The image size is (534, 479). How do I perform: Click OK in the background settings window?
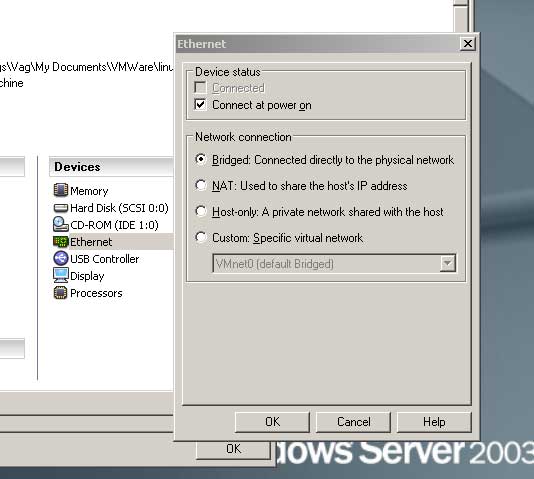pyautogui.click(x=233, y=449)
